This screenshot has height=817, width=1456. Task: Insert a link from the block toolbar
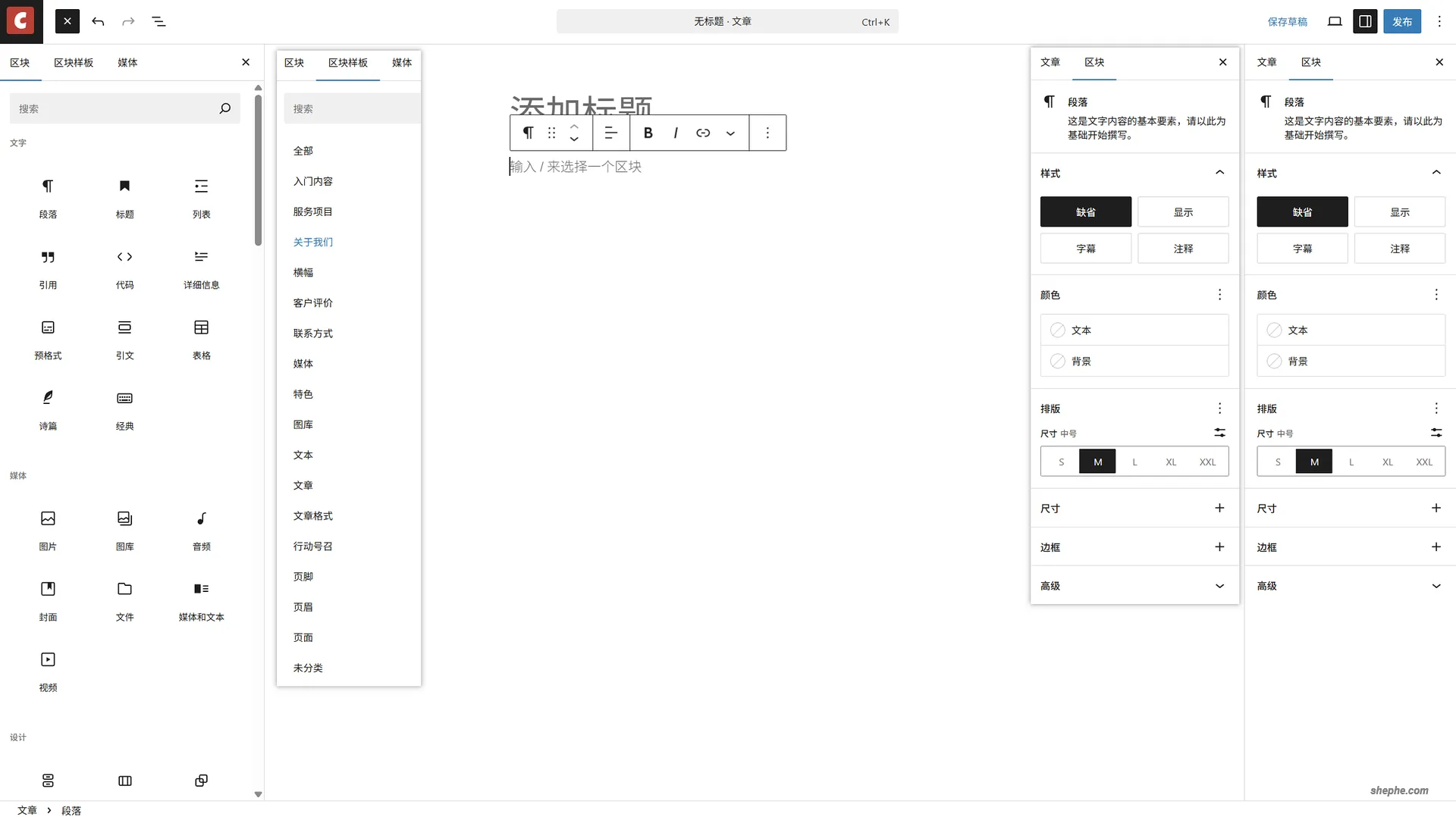pos(702,132)
